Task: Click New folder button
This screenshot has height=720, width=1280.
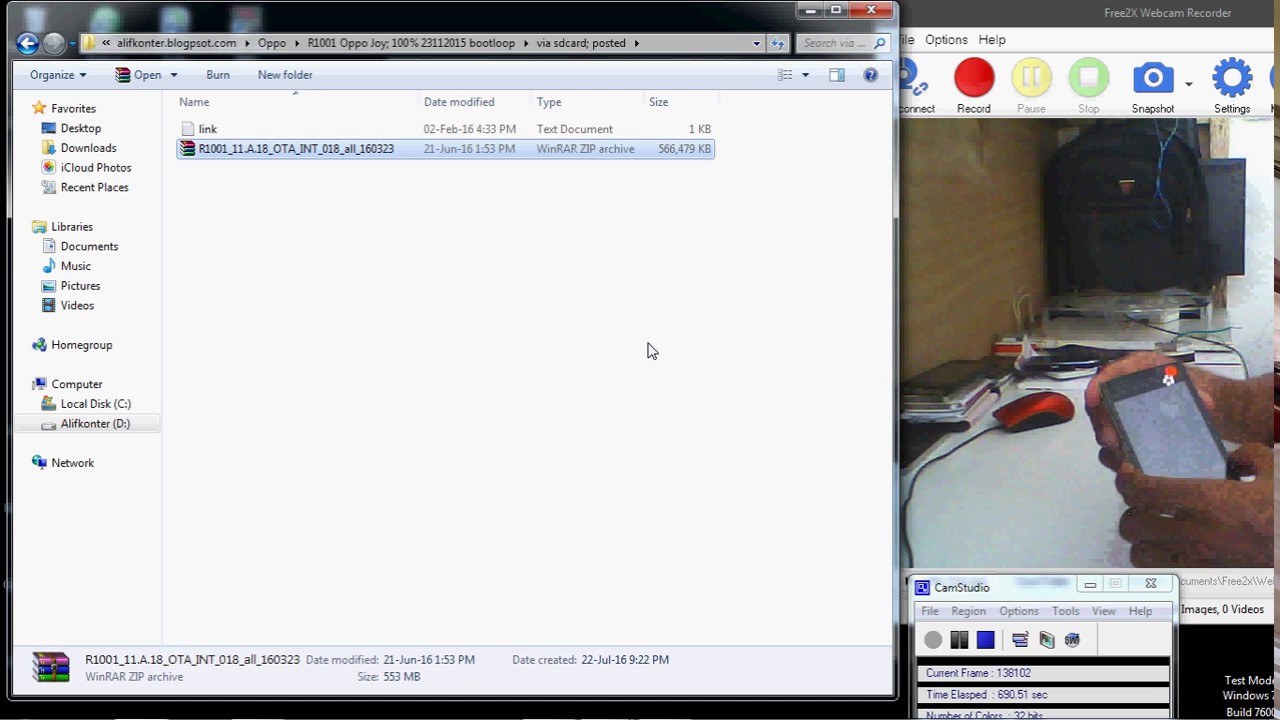Action: (285, 75)
